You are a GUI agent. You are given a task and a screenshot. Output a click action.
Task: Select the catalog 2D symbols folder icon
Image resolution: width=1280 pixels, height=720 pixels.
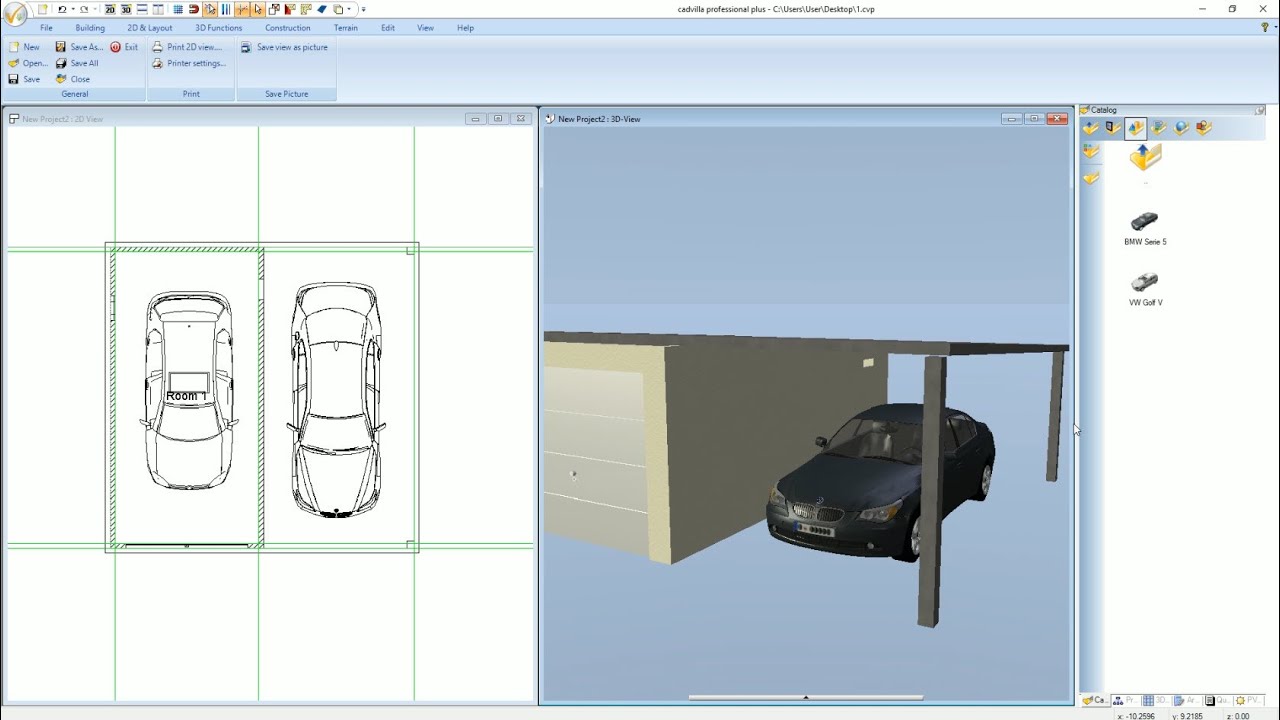tap(1159, 128)
